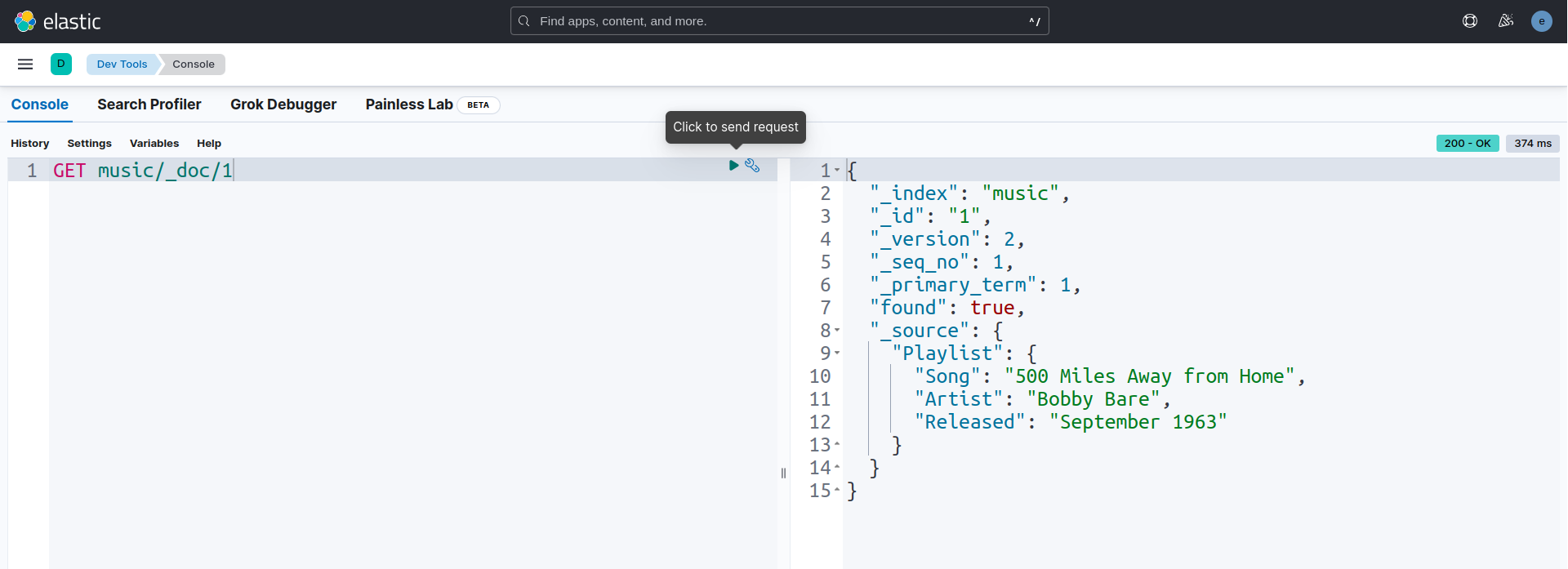Image resolution: width=1568 pixels, height=569 pixels.
Task: Open the user profile avatar
Action: coord(1541,21)
